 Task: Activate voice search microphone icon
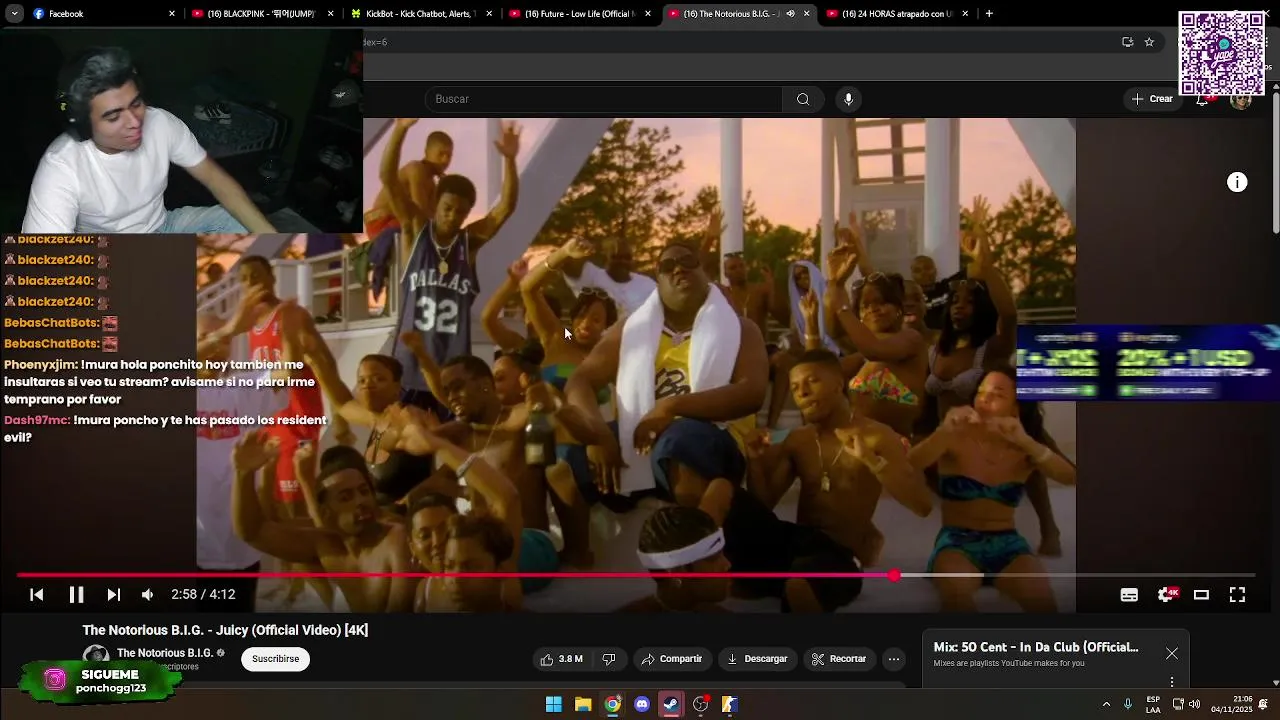pos(848,99)
